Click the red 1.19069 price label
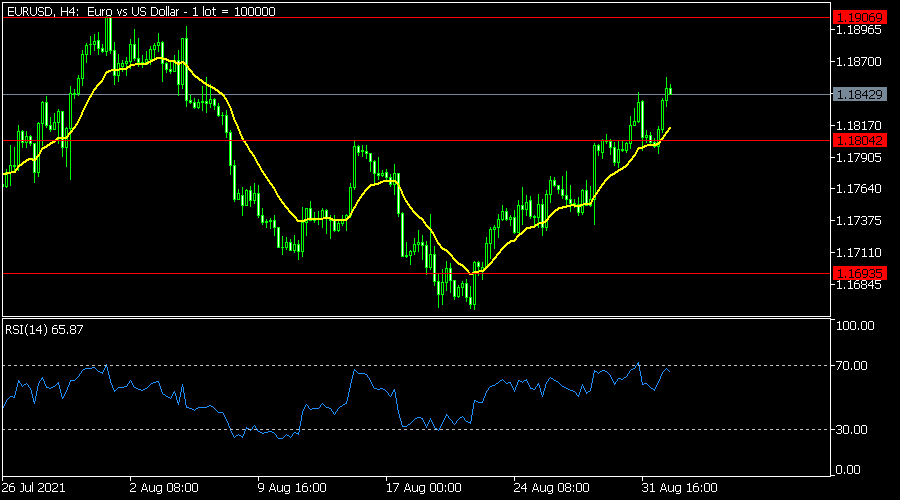Screen dimensions: 900x500 pos(860,17)
